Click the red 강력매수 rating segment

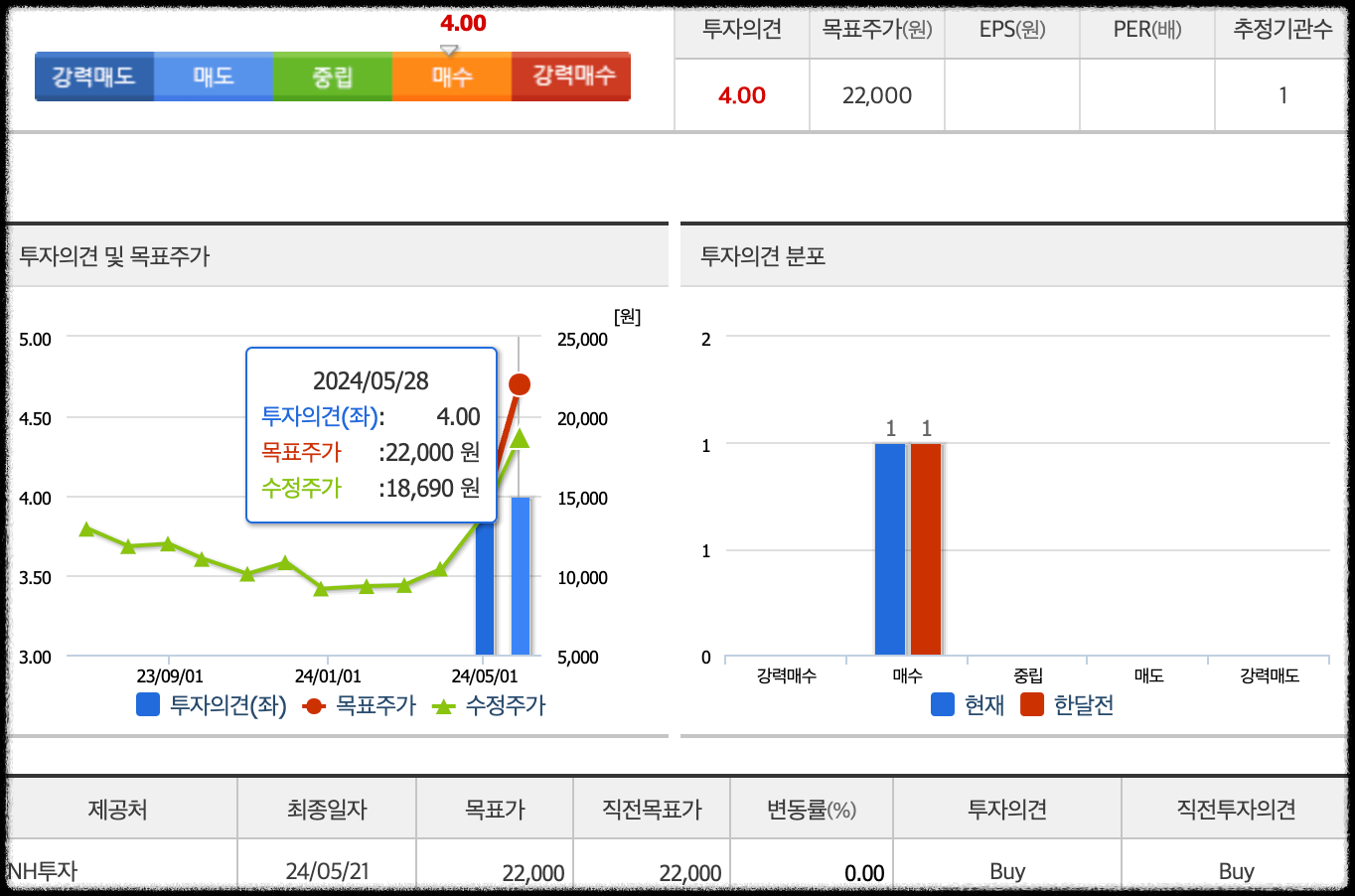point(571,76)
